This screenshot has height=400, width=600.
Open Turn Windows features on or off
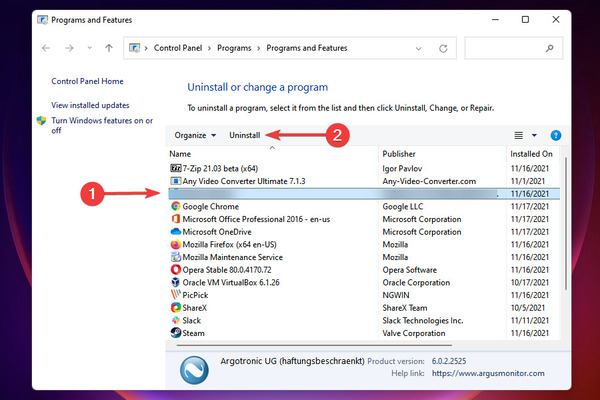click(102, 125)
